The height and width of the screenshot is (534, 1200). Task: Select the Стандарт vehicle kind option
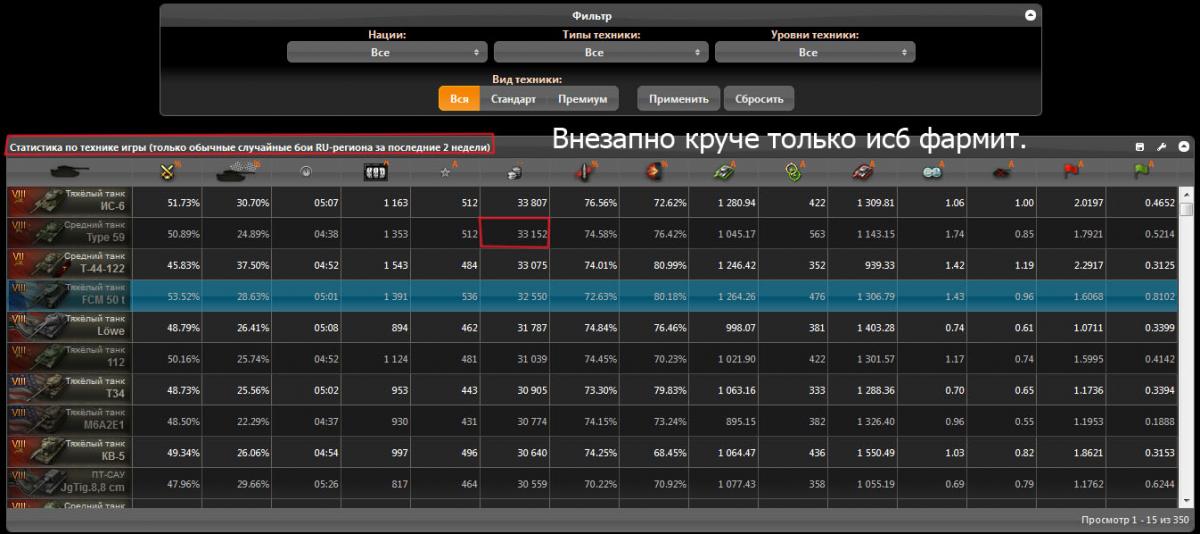[513, 99]
